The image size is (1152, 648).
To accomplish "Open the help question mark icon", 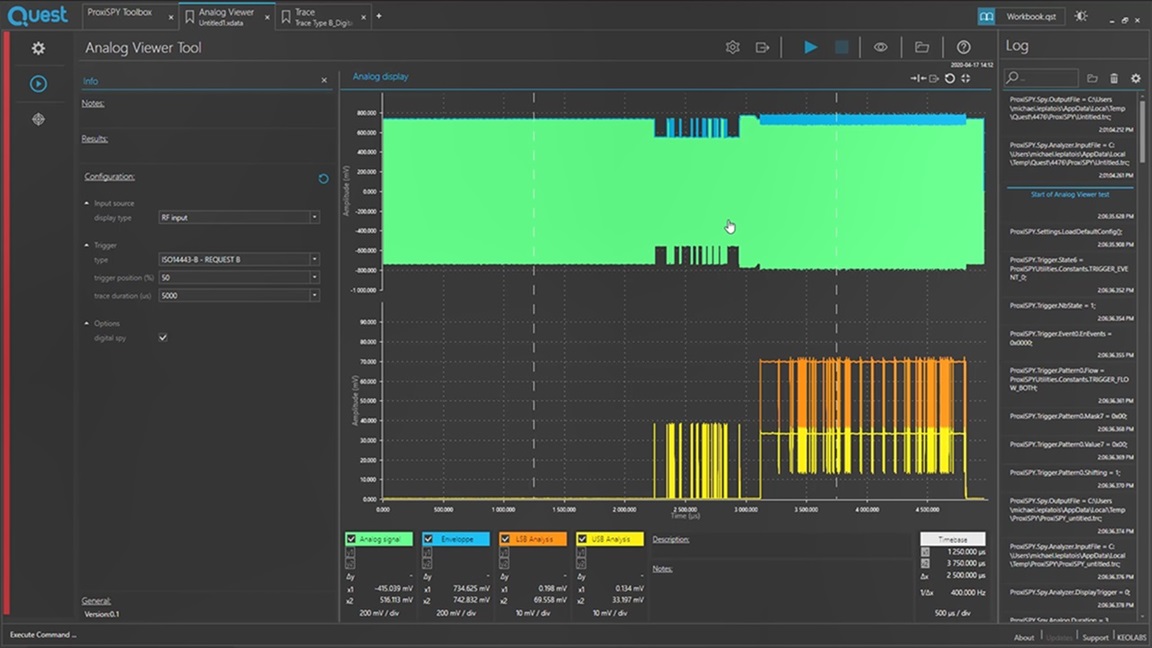I will 963,48.
